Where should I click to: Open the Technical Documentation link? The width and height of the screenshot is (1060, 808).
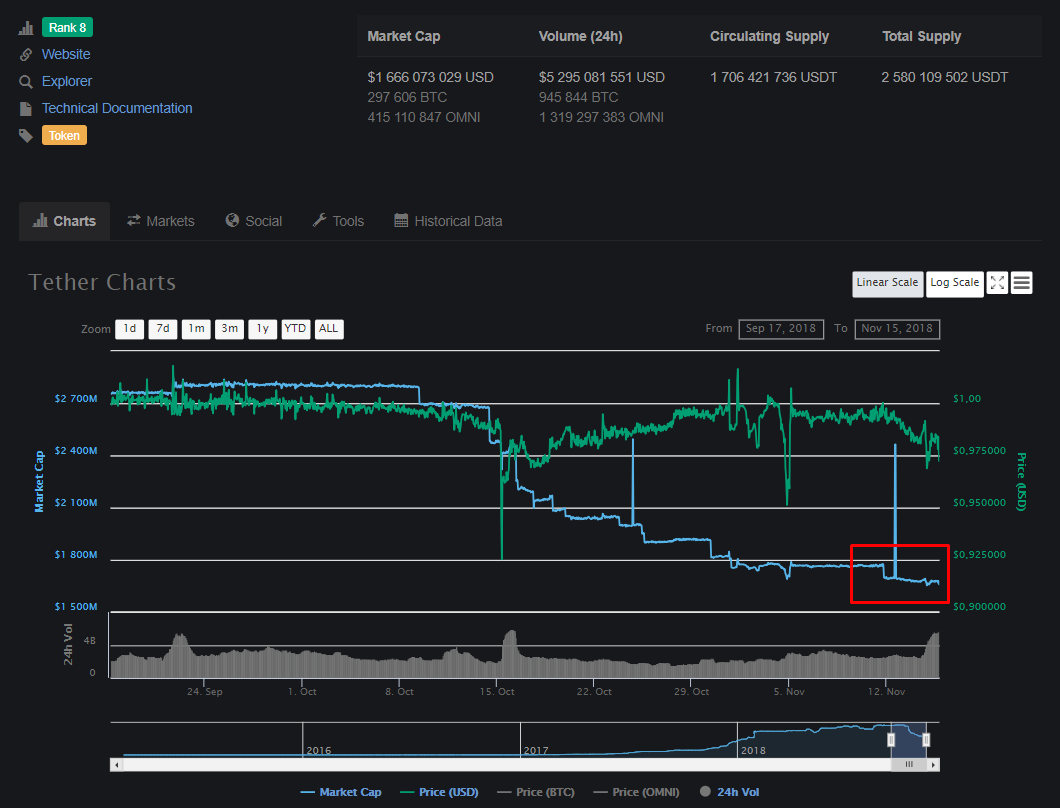(117, 108)
